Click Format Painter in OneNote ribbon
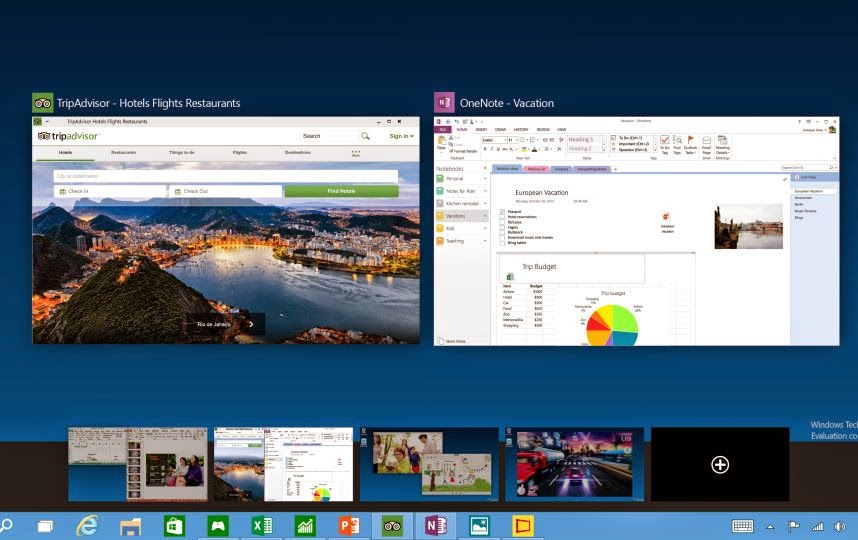 point(462,152)
